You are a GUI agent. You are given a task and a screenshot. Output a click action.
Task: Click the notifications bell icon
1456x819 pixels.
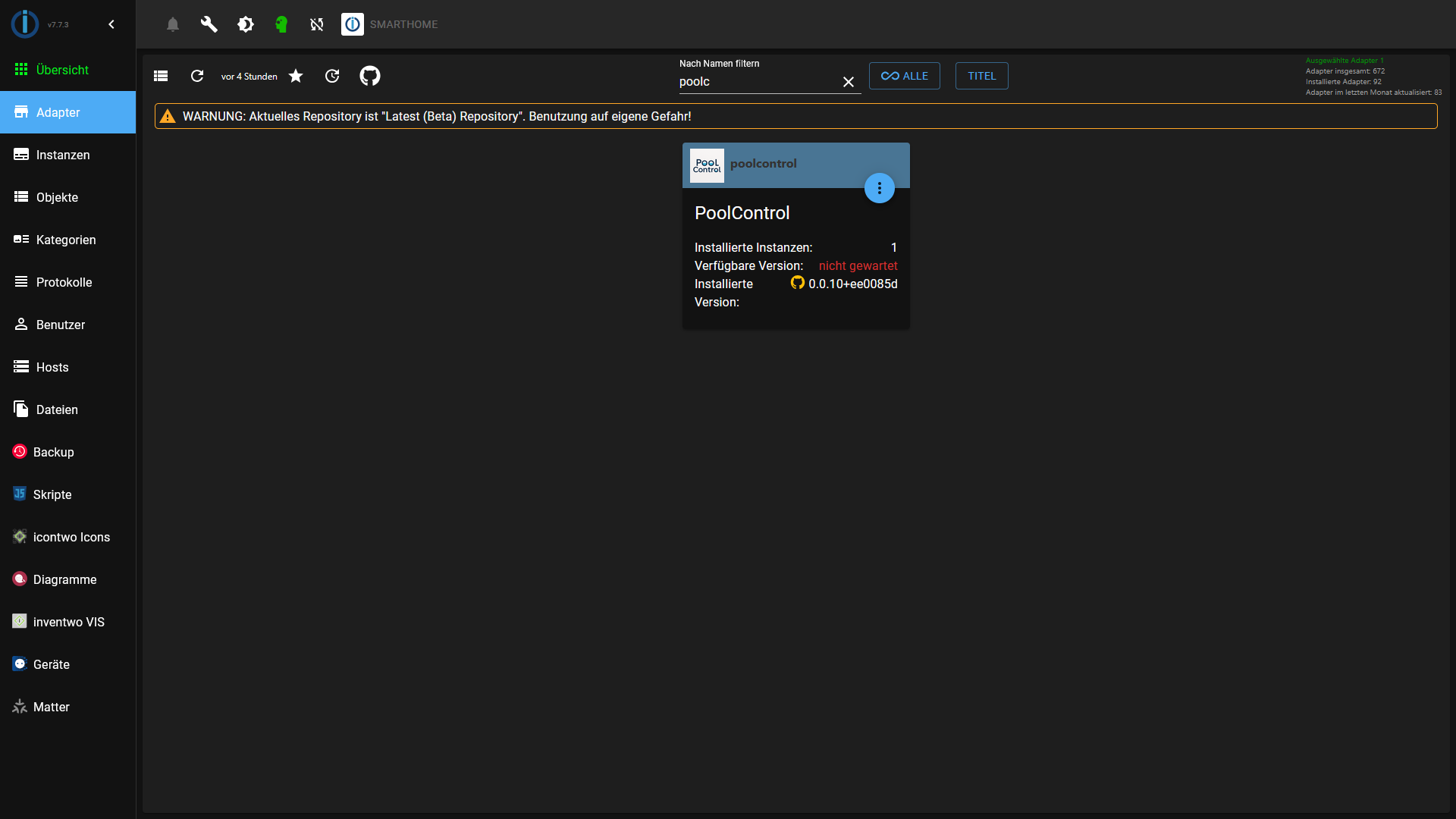173,24
